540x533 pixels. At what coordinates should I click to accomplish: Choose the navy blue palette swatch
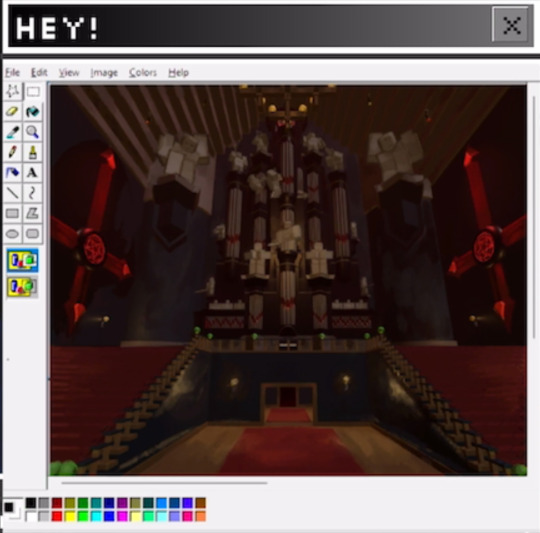(x=109, y=503)
